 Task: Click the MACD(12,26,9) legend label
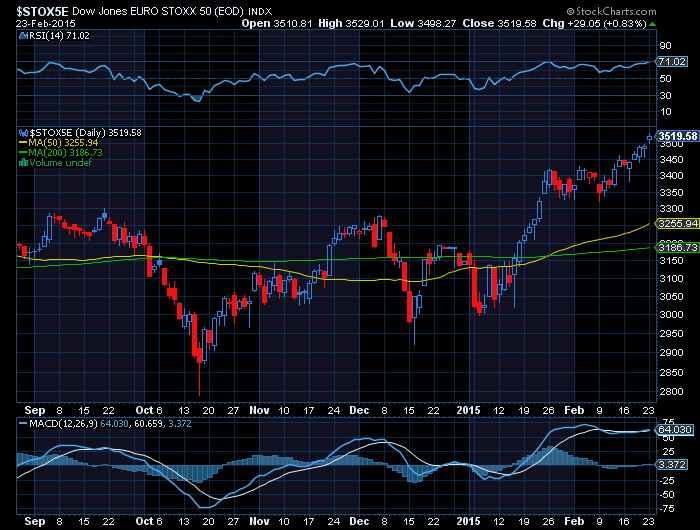point(63,423)
